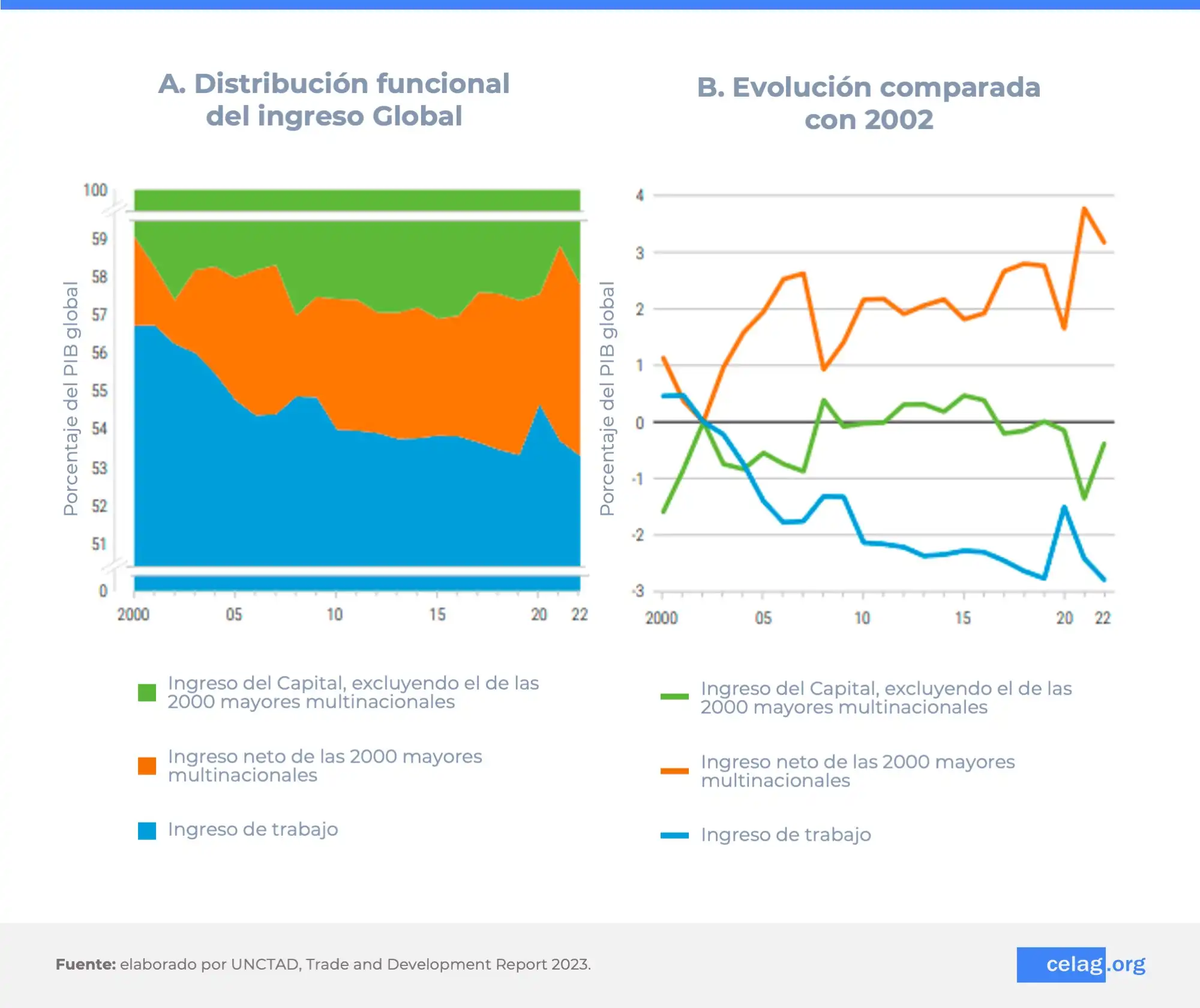Click the orange square legend swatch in chart A
The width and height of the screenshot is (1200, 1008).
[147, 766]
